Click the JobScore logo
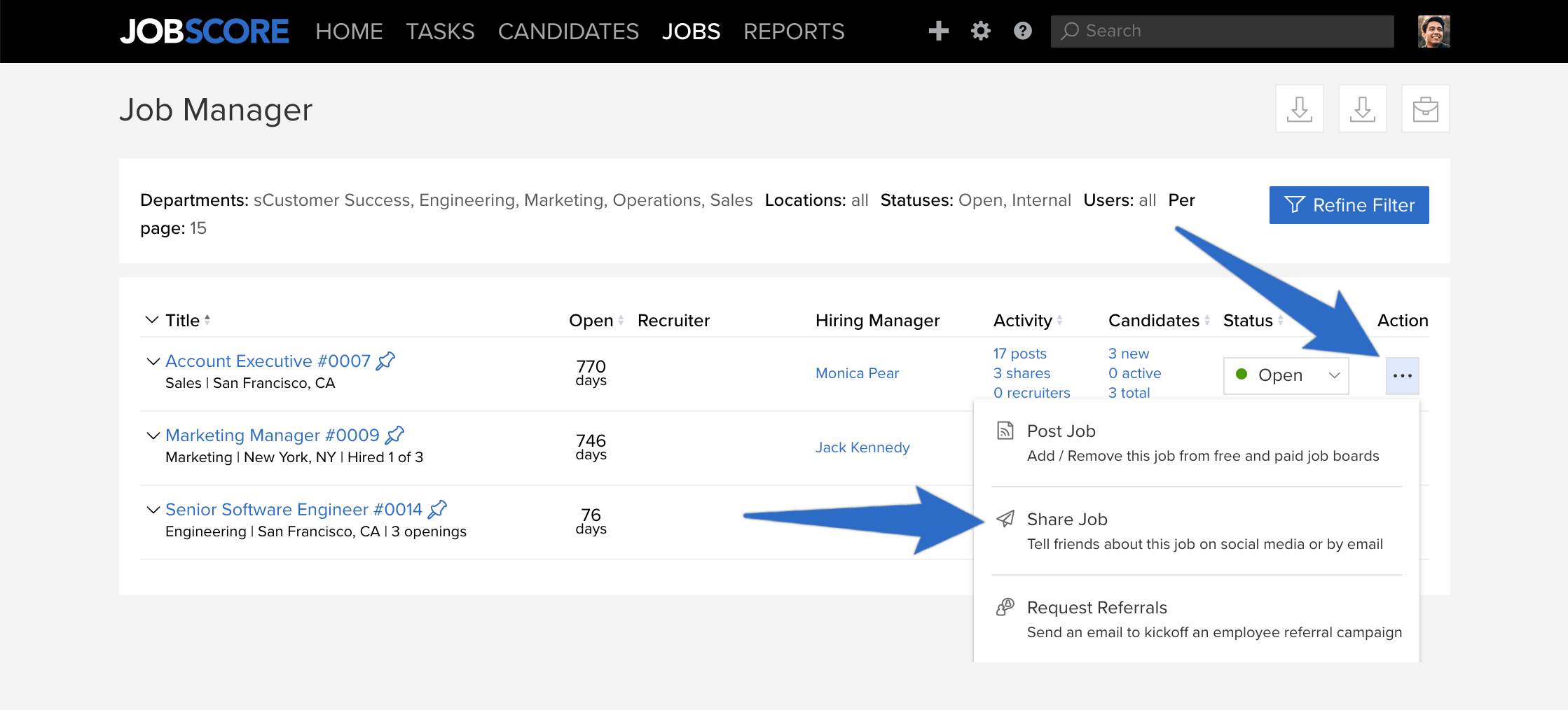 pos(204,32)
